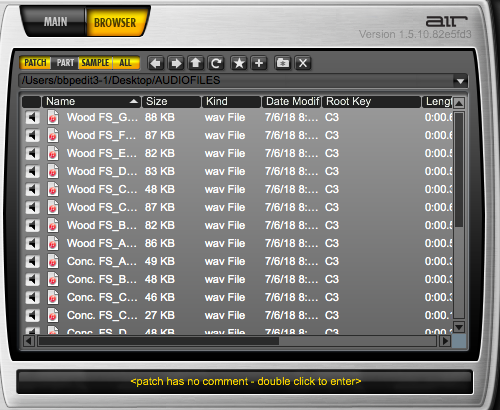Image resolution: width=500 pixels, height=410 pixels.
Task: Go up one folder level
Action: (x=196, y=63)
